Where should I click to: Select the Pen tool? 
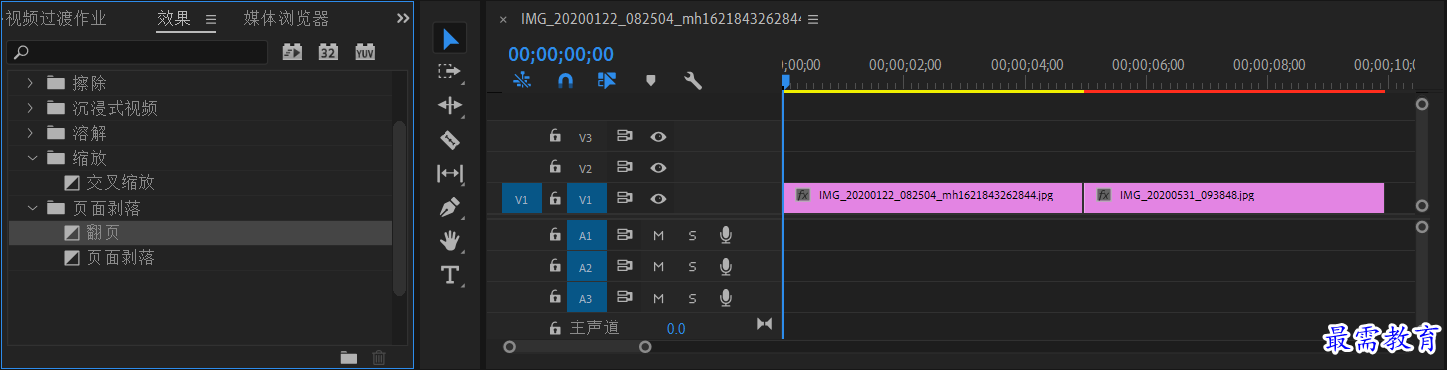click(450, 207)
